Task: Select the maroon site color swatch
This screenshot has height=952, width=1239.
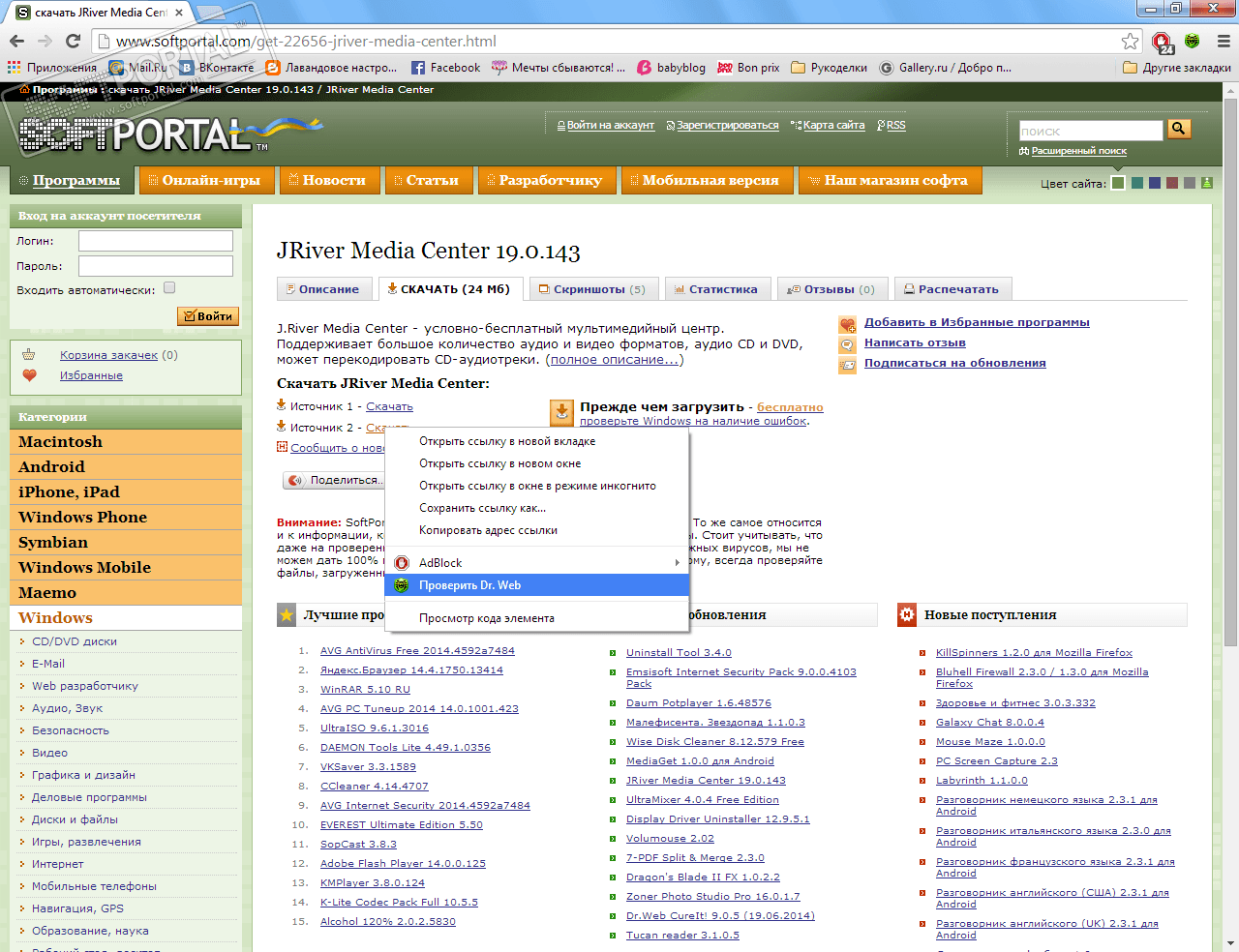Action: tap(1172, 183)
